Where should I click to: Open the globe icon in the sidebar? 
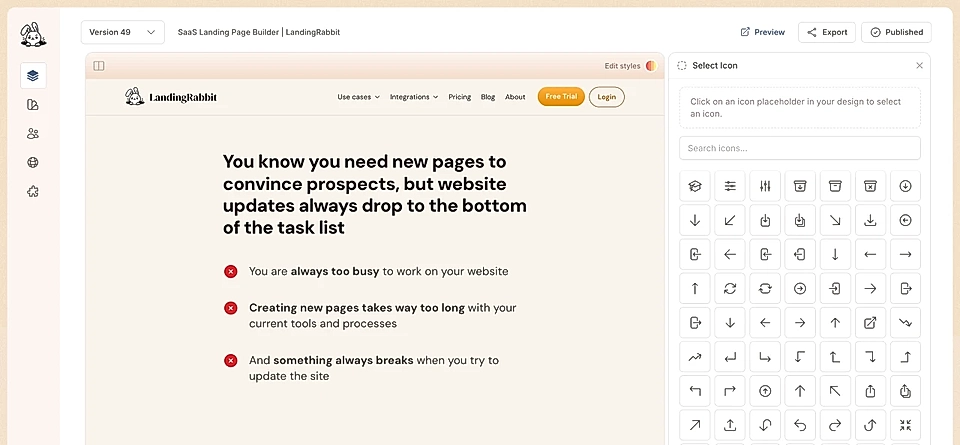pyautogui.click(x=33, y=162)
